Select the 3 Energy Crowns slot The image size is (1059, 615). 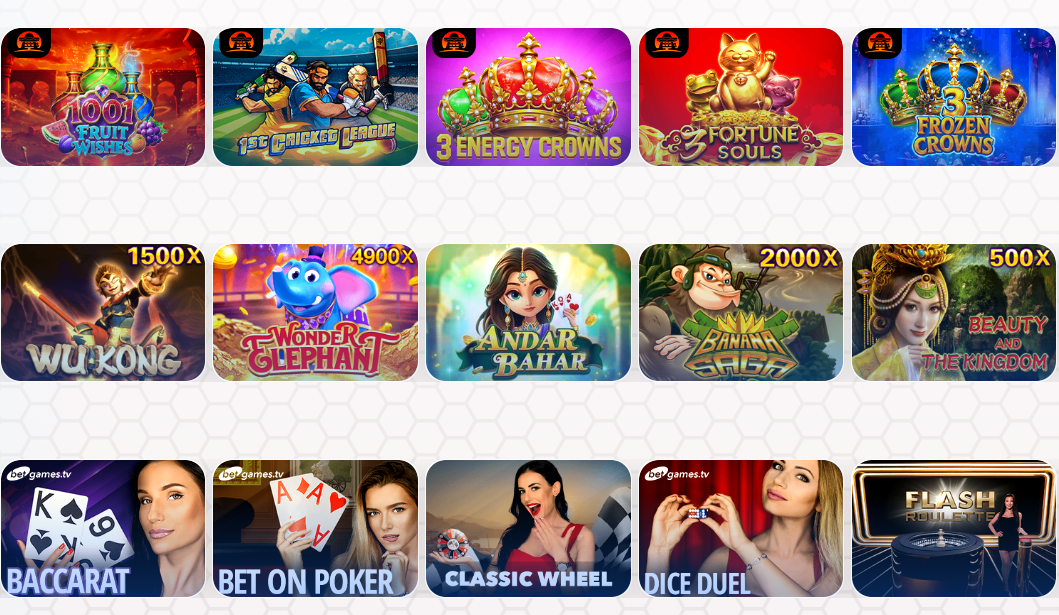pyautogui.click(x=528, y=97)
